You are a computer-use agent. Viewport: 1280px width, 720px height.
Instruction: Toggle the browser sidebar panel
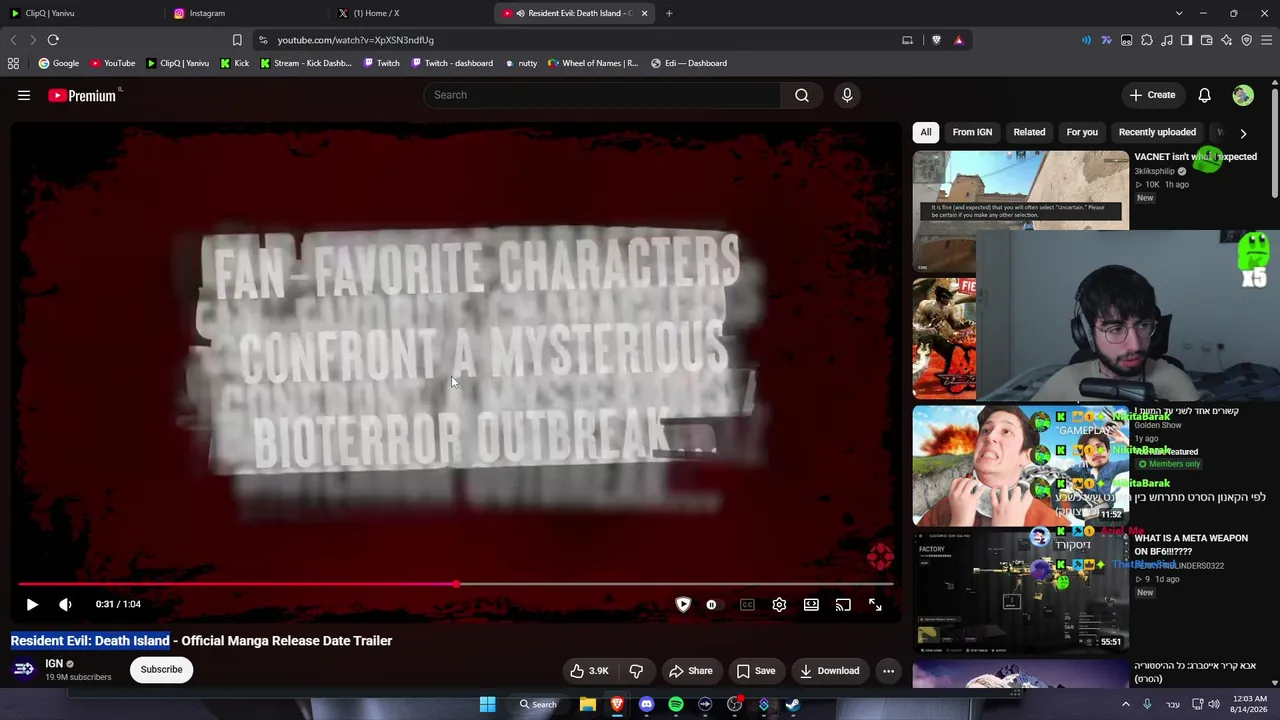pyautogui.click(x=1187, y=40)
